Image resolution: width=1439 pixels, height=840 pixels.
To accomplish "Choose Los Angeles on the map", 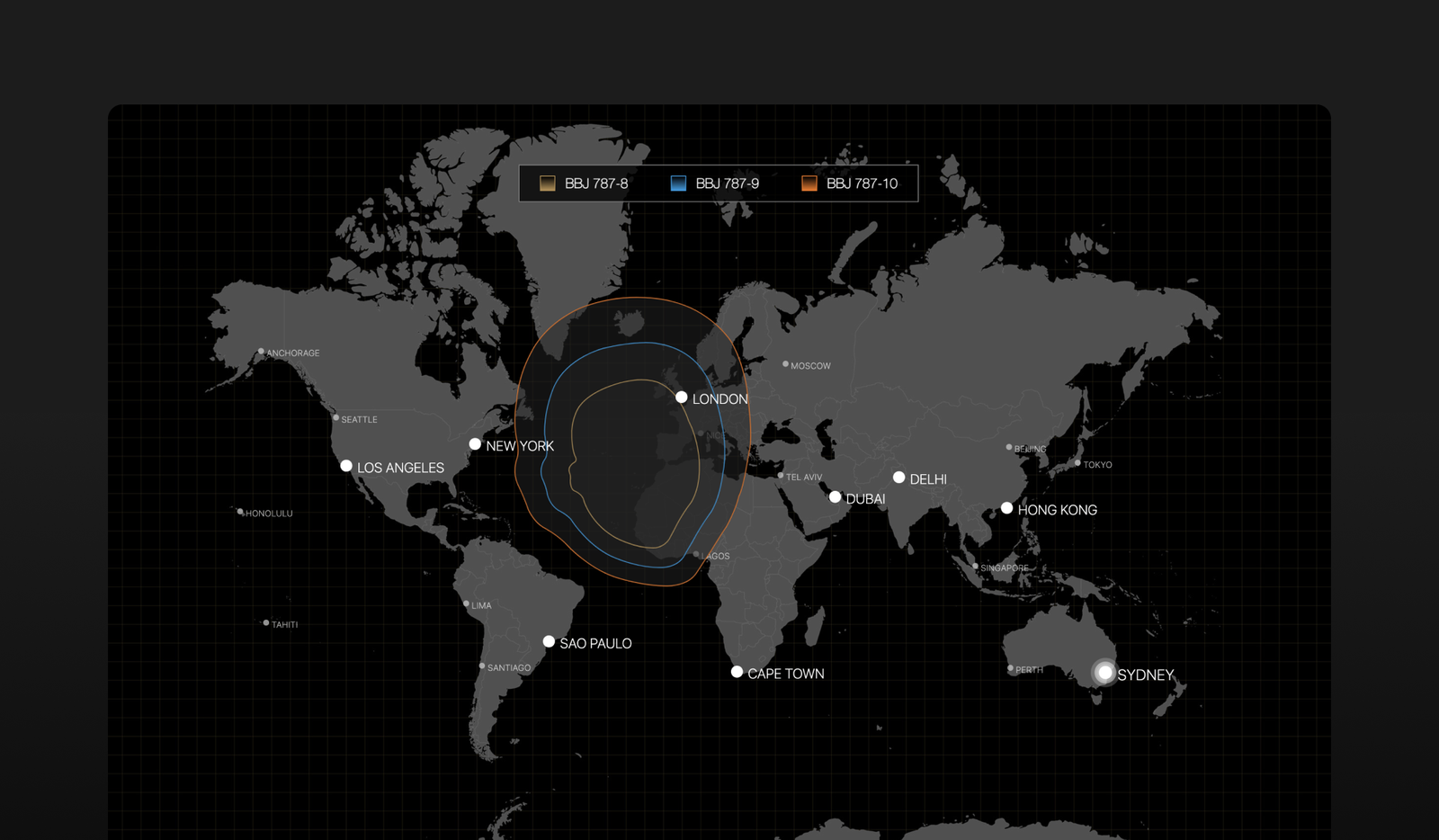I will pos(346,466).
